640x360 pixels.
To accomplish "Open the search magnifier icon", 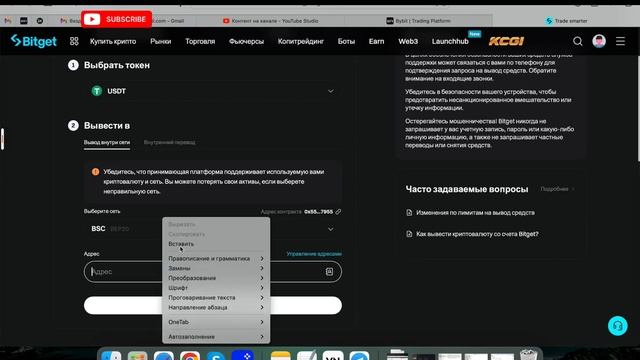I will point(578,41).
